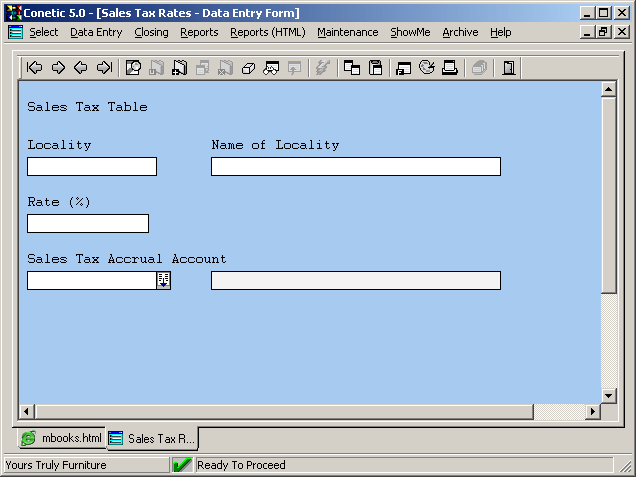Click the horizontal scrollbar right arrow

[592, 412]
